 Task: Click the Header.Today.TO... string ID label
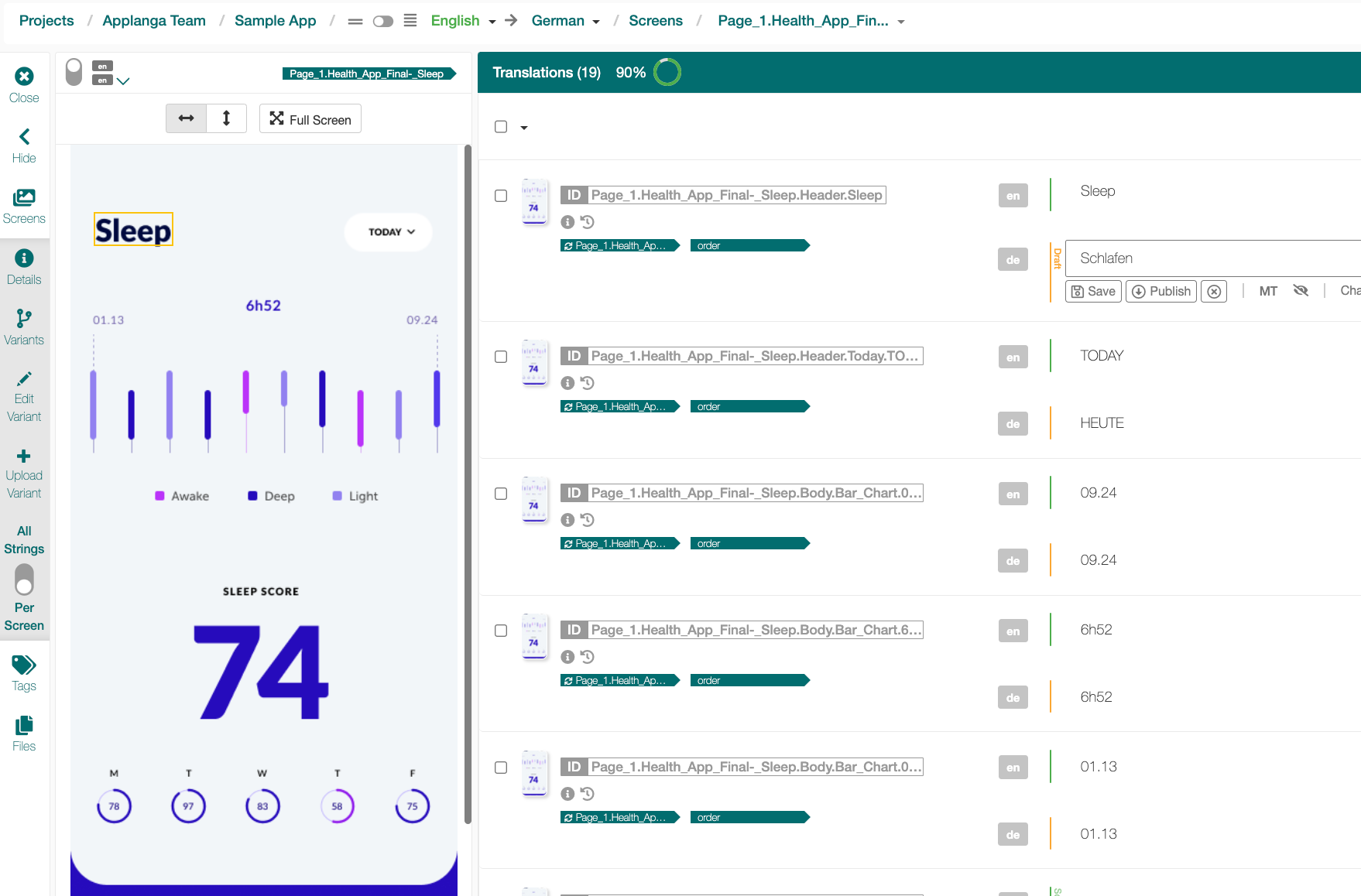pos(742,356)
